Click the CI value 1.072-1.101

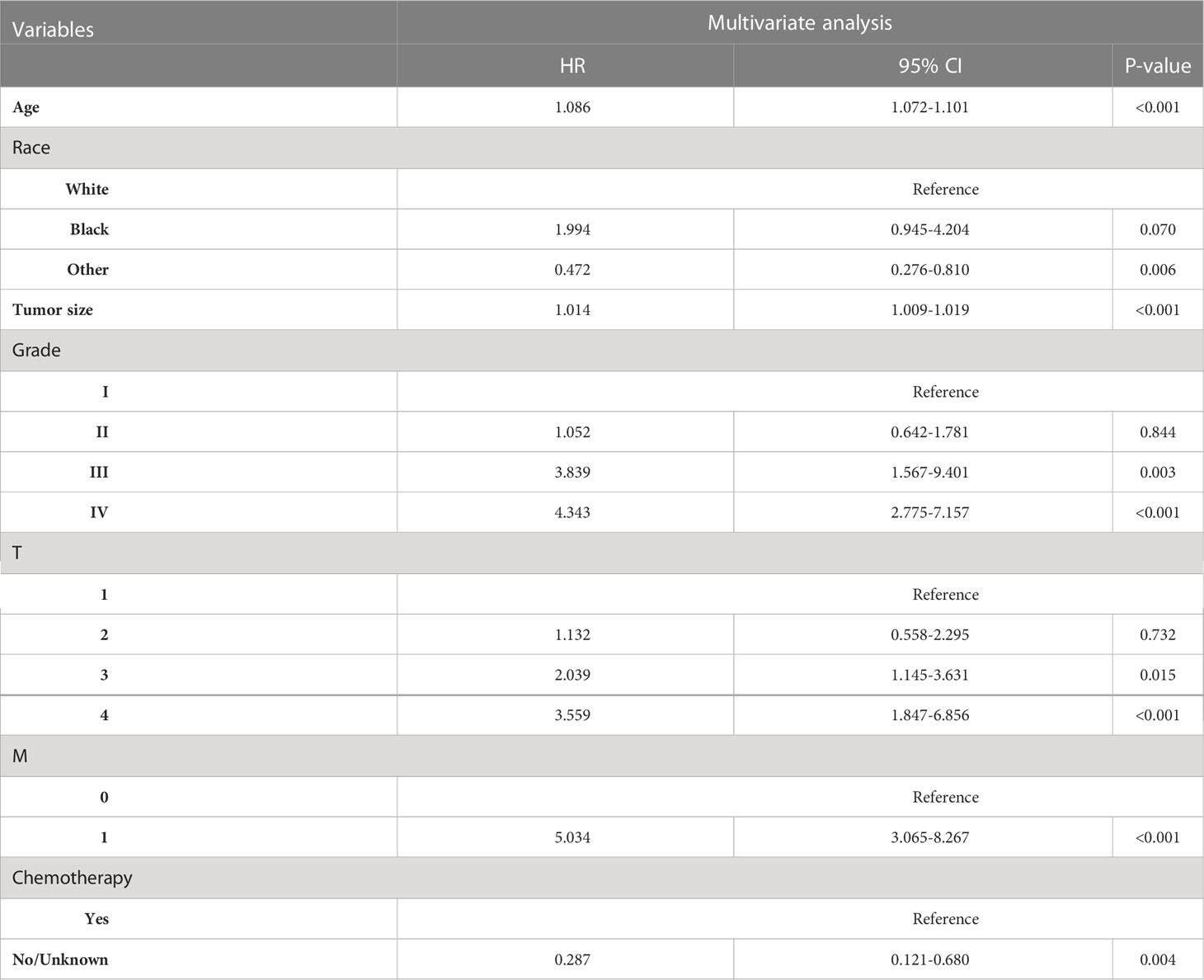(x=929, y=107)
